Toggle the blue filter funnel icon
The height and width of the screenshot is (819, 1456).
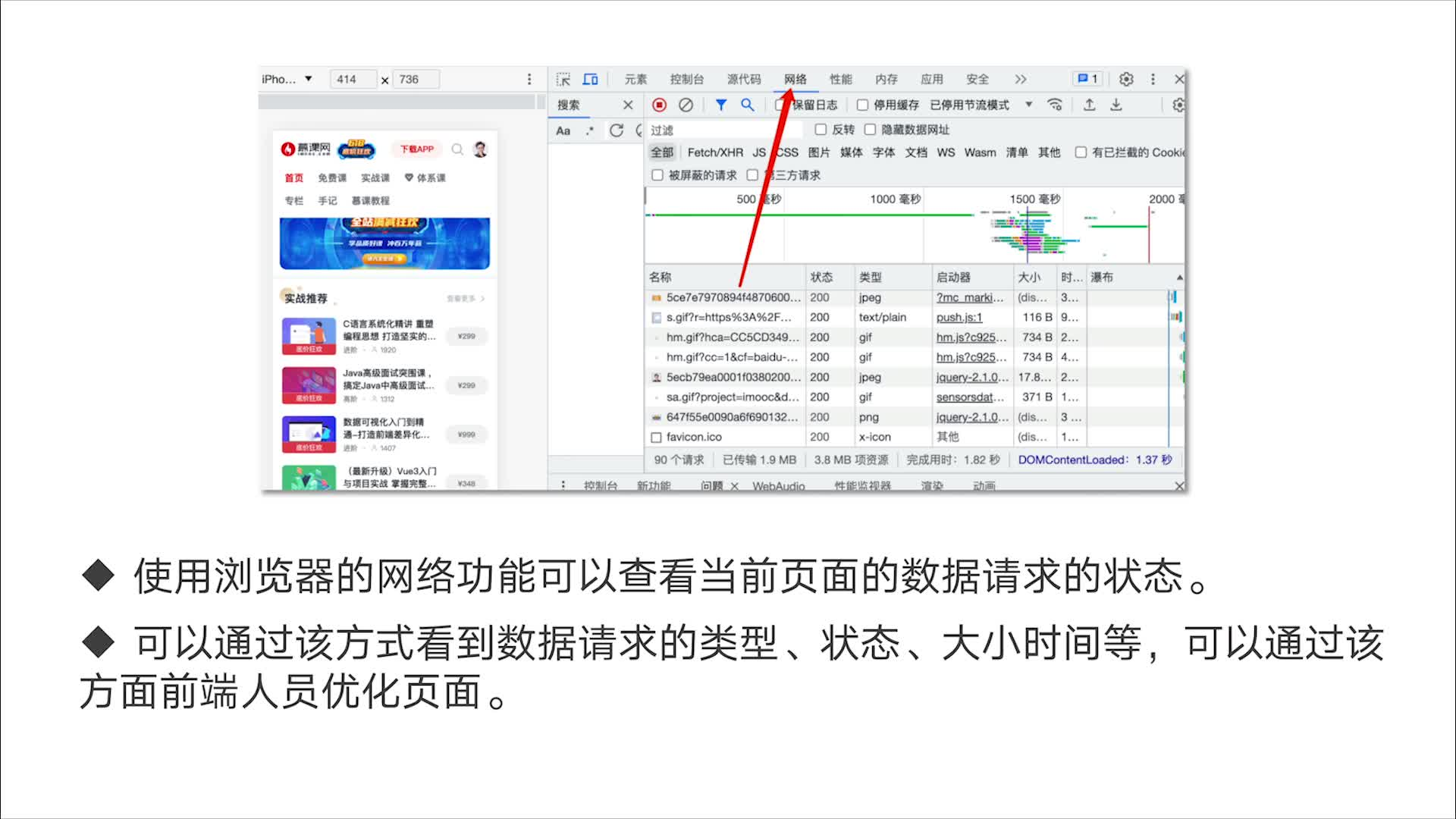721,105
